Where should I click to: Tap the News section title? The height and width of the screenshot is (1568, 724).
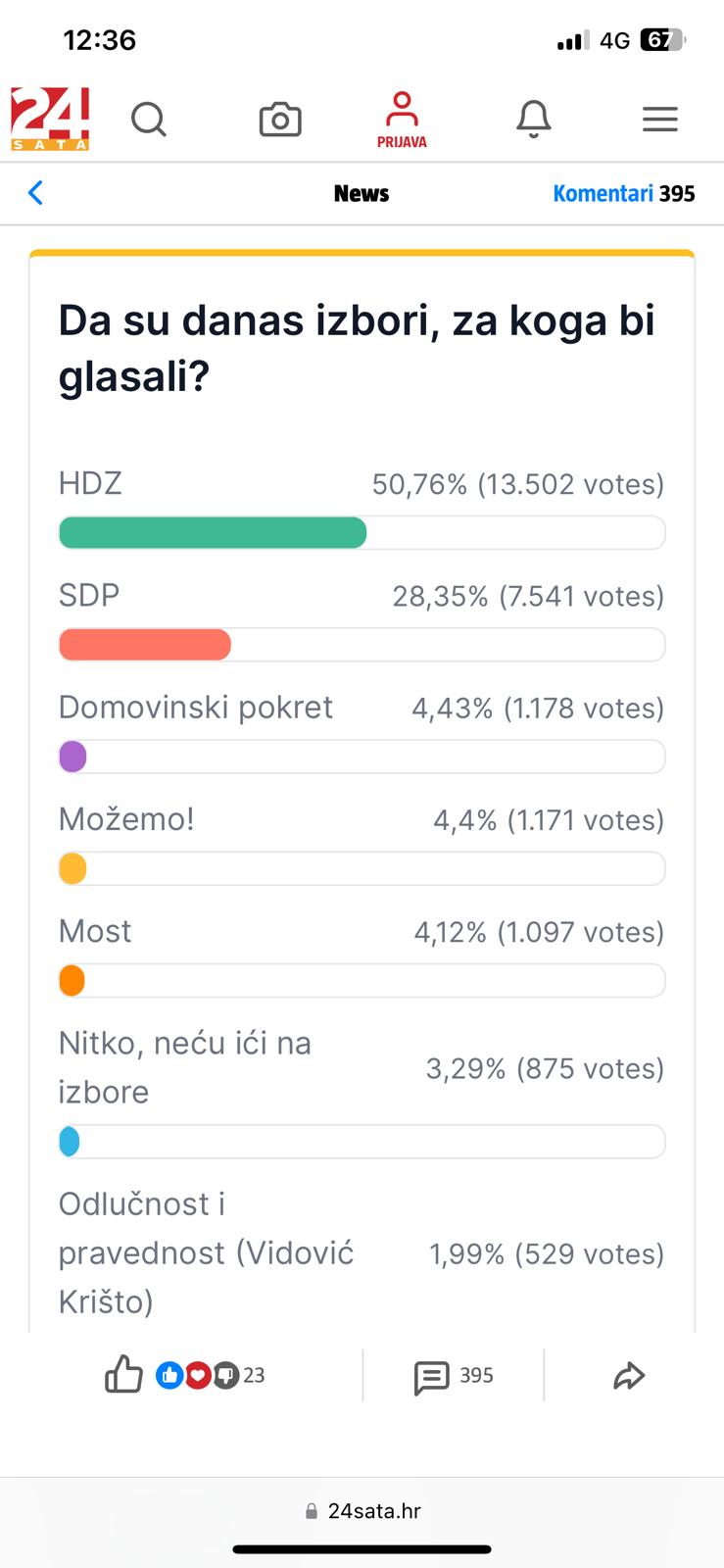362,193
